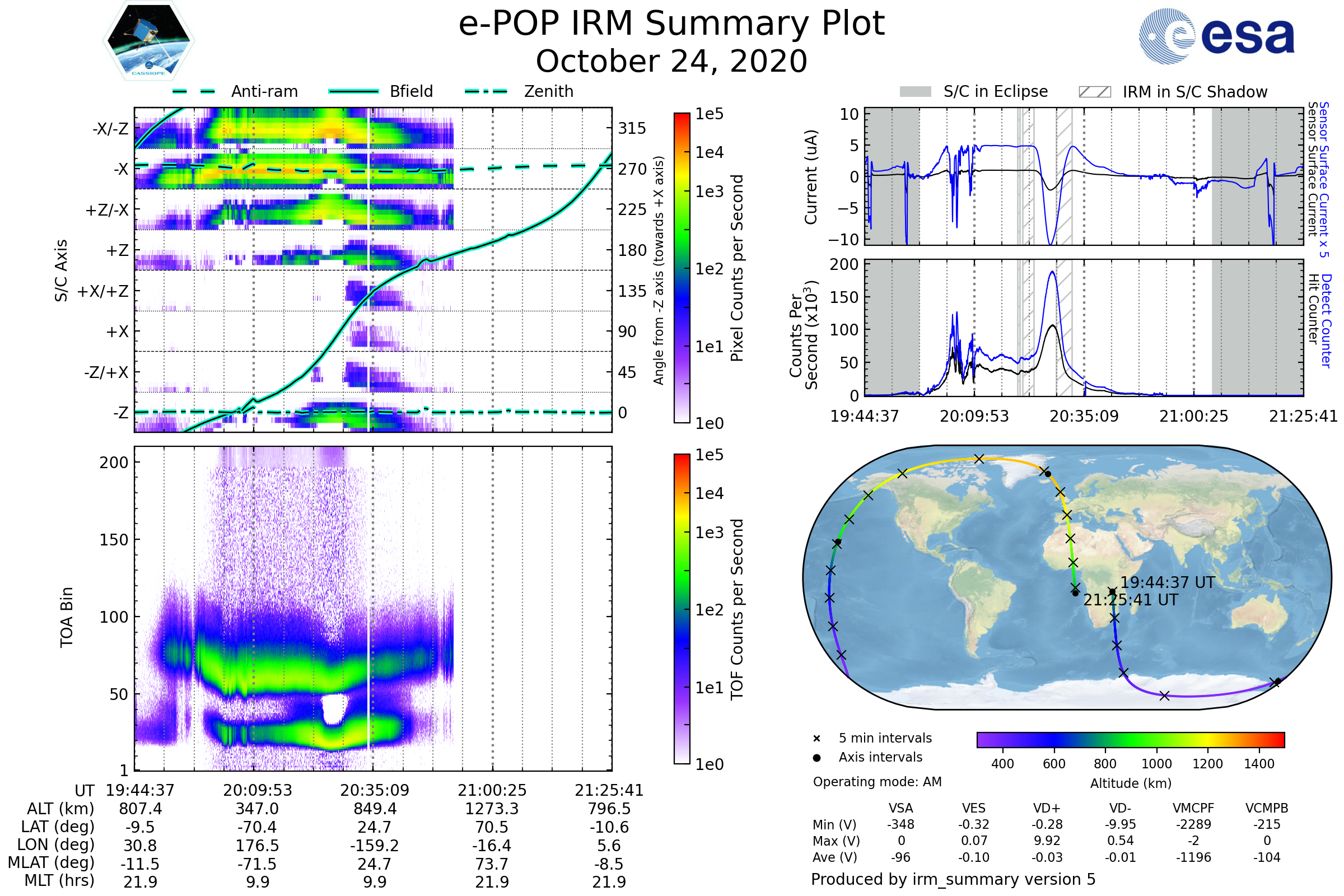Click the Bfield solid line legend sample
Viewport: 1344px width, 896px height.
click(353, 91)
